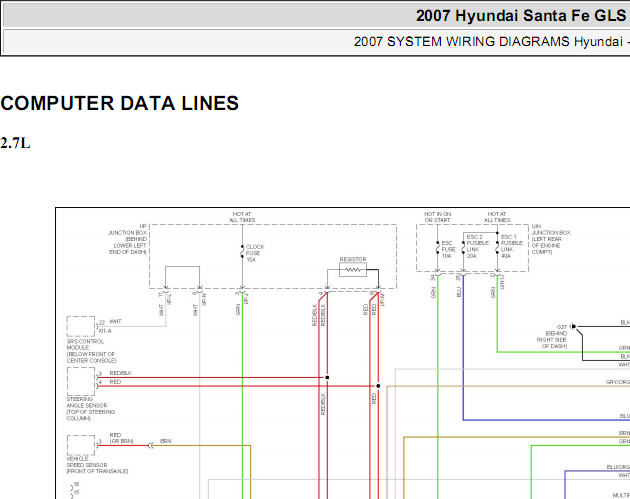630x499 pixels.
Task: Click the "2007 Hyundai Santa Fe GLS" title text
Action: [521, 16]
